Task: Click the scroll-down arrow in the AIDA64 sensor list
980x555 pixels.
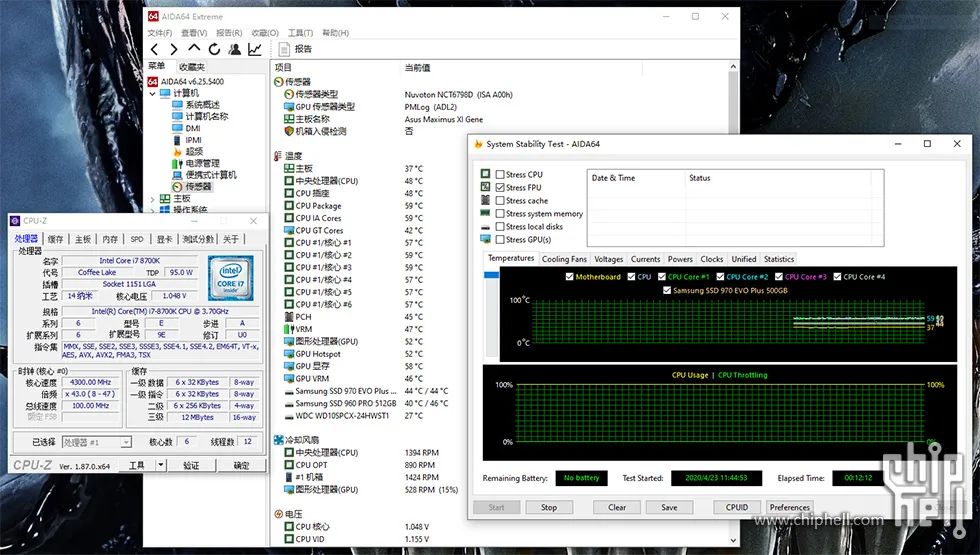Action: [x=733, y=541]
